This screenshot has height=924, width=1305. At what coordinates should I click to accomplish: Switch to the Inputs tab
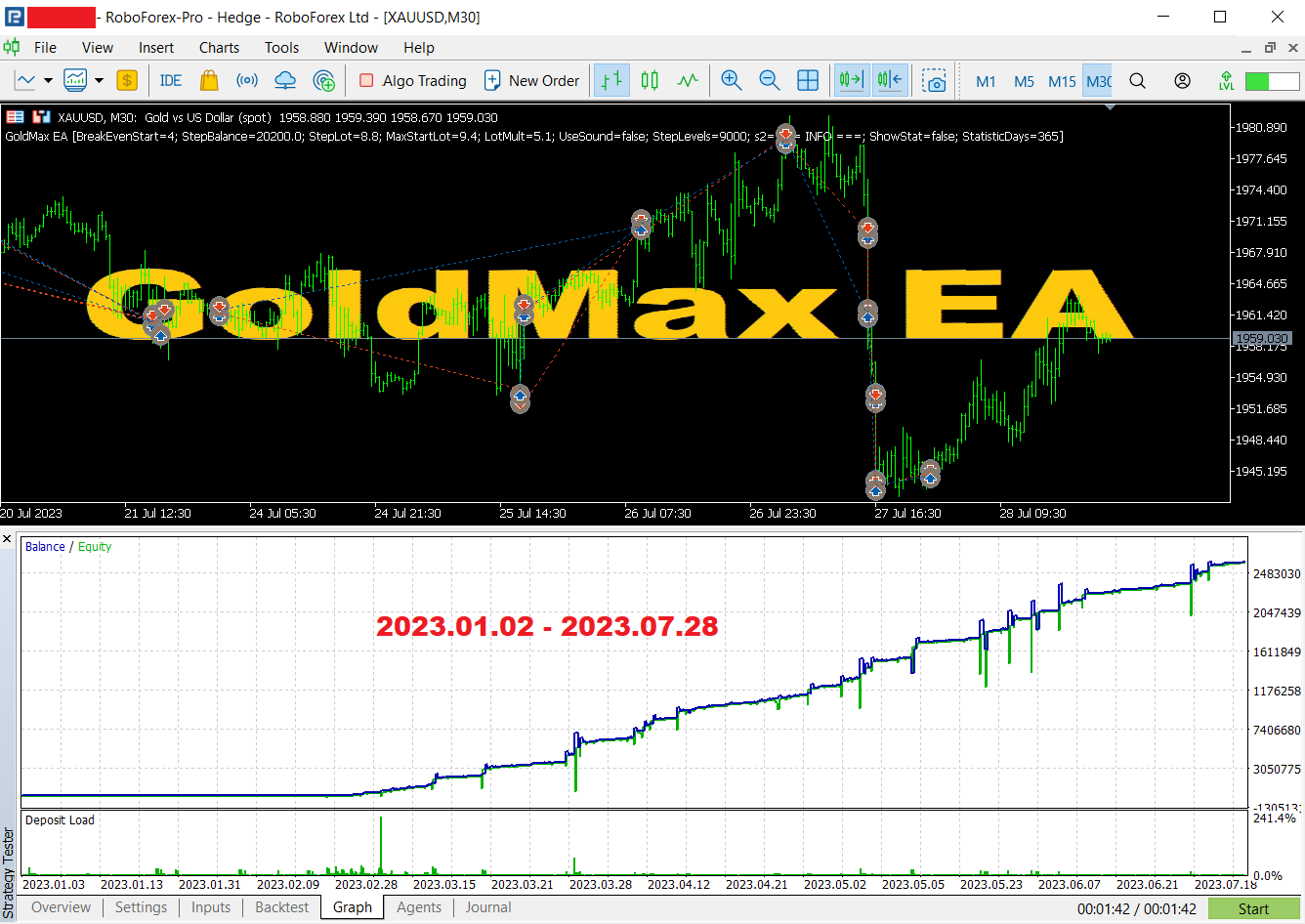[211, 907]
